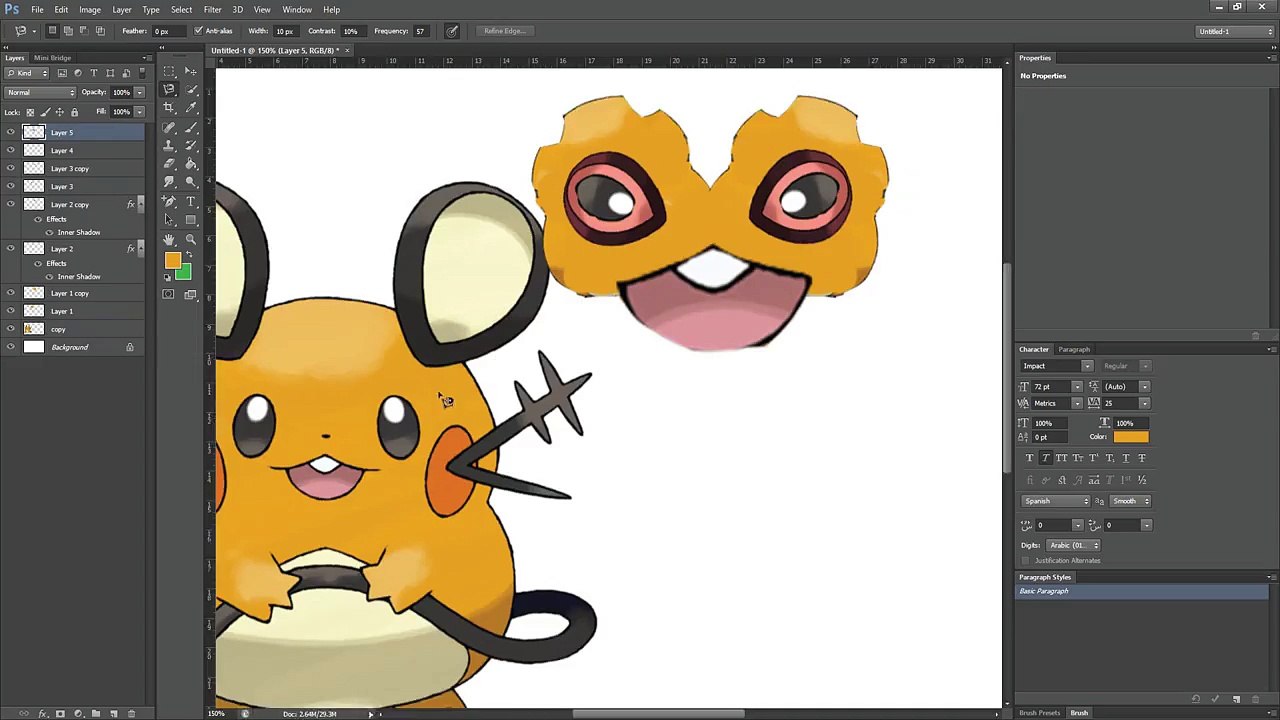Open the Character text Color swatch

[x=1130, y=437]
